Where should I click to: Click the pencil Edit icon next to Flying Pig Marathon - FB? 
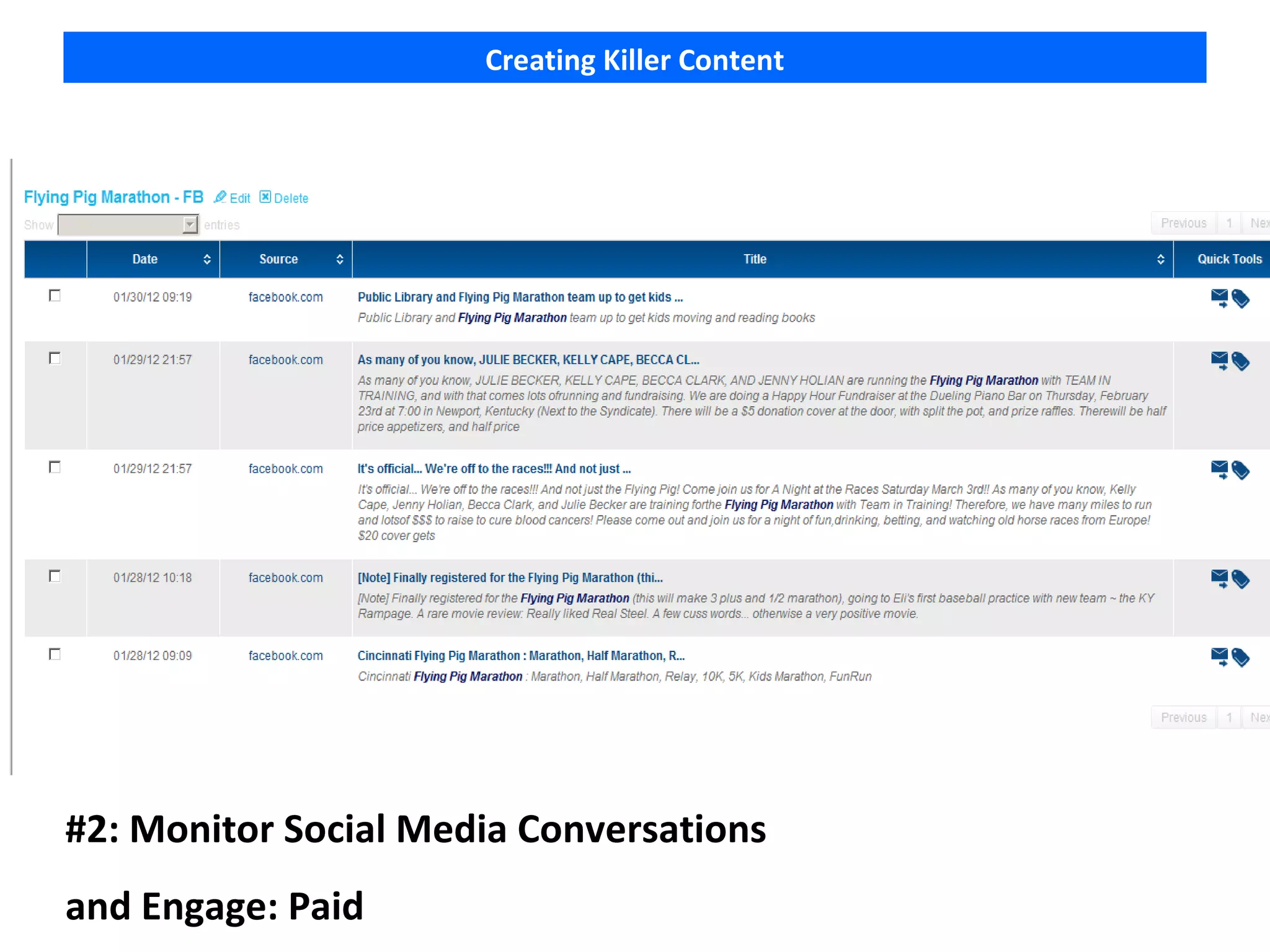pos(220,197)
